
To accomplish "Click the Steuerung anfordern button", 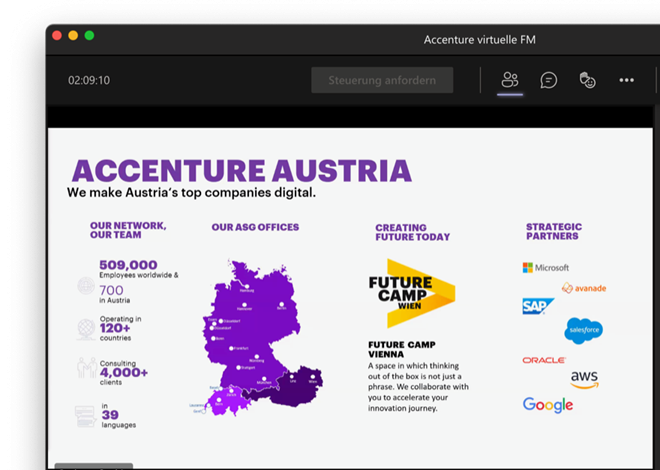I will click(x=382, y=80).
